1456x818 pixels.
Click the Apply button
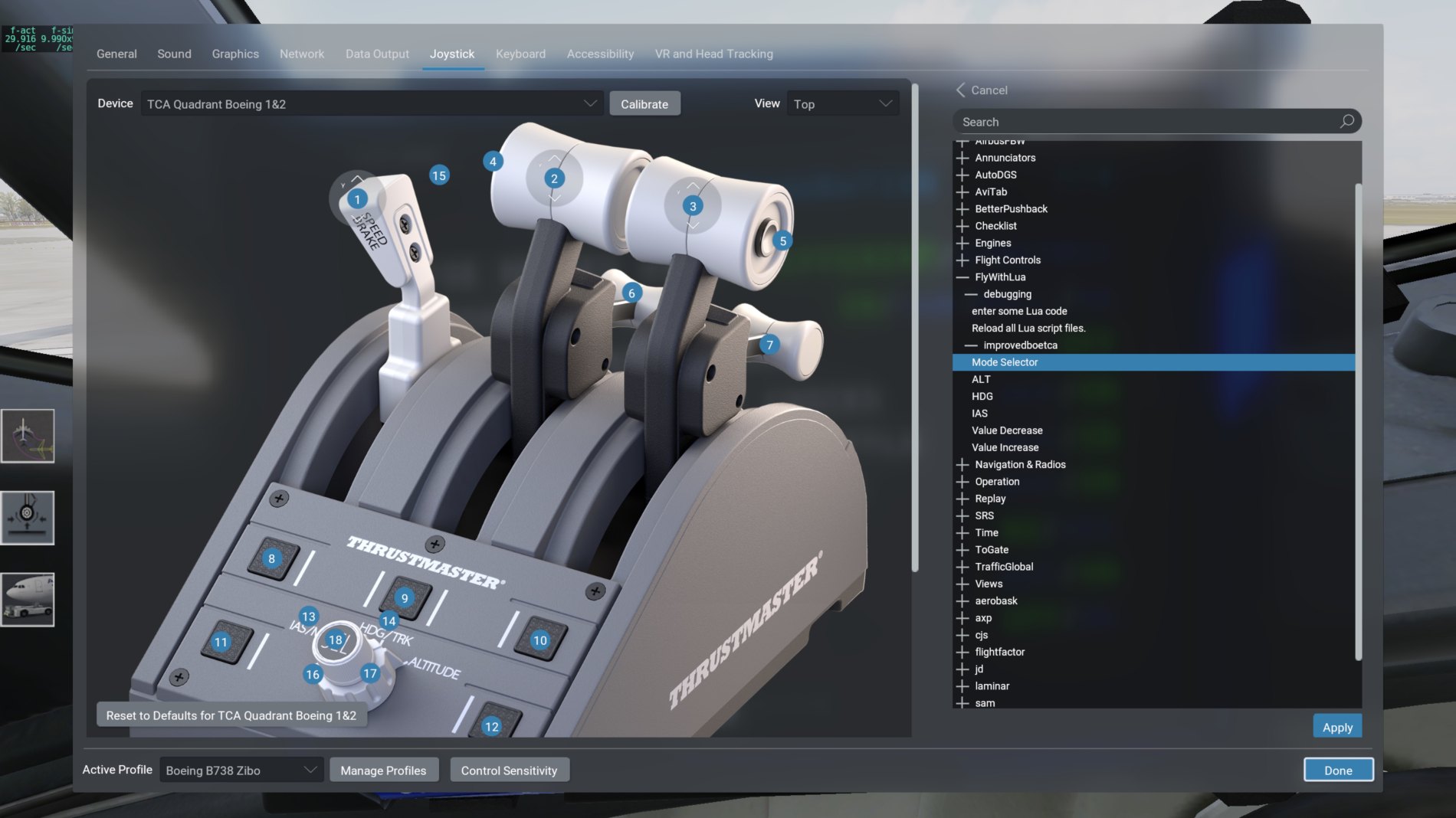[x=1337, y=727]
